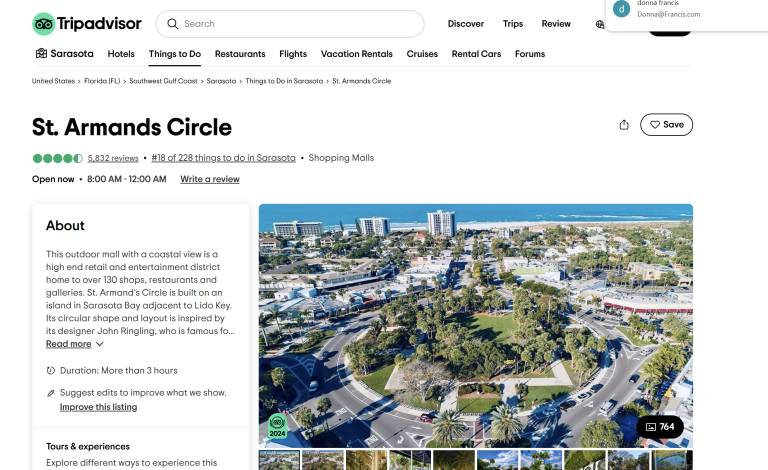Image resolution: width=768 pixels, height=470 pixels.
Task: Open the Discover menu
Action: [x=465, y=24]
